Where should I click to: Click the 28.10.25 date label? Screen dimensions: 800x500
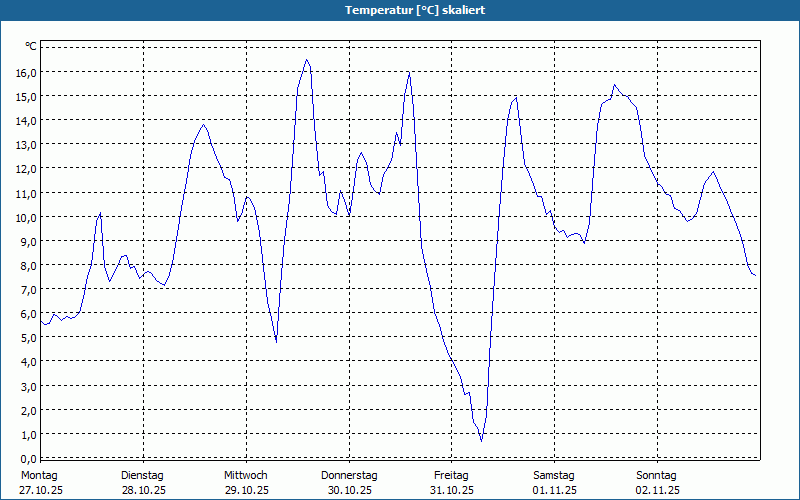coord(144,490)
